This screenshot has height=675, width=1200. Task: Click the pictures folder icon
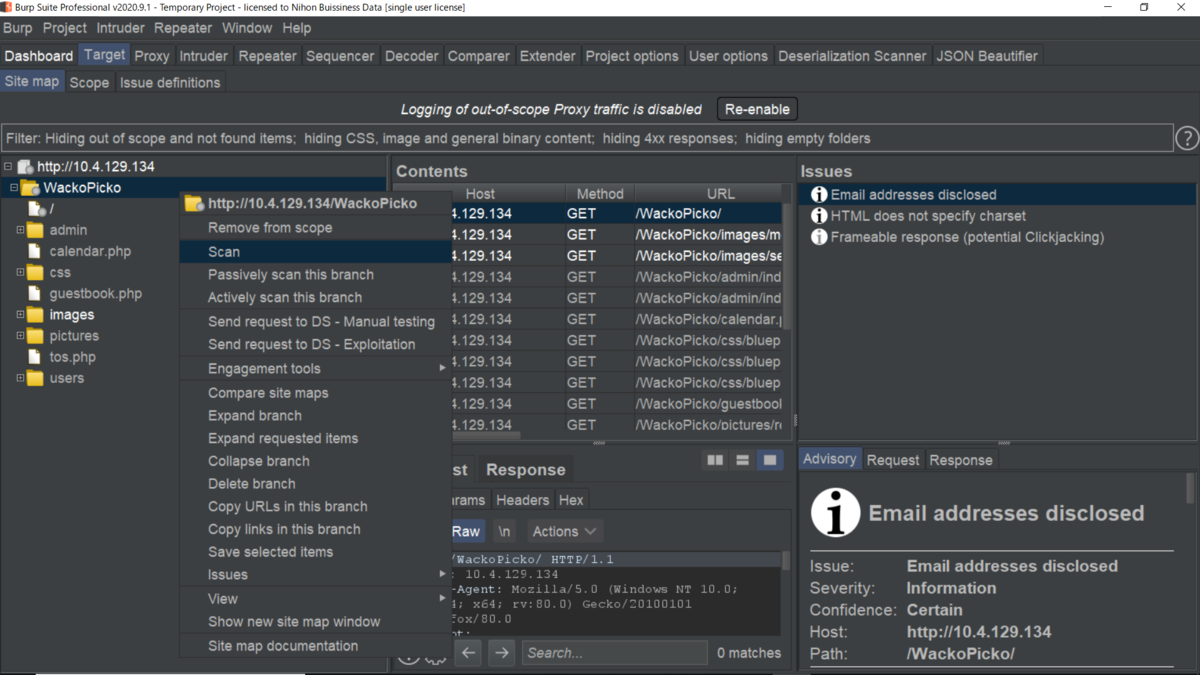[35, 336]
